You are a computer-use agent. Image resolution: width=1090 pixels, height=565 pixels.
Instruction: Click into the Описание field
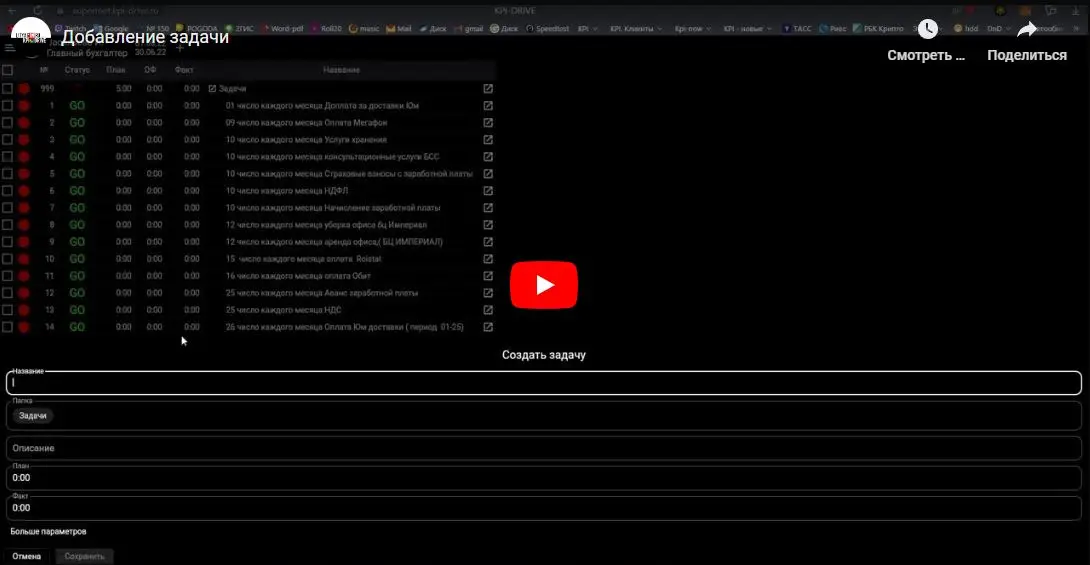[x=544, y=448]
